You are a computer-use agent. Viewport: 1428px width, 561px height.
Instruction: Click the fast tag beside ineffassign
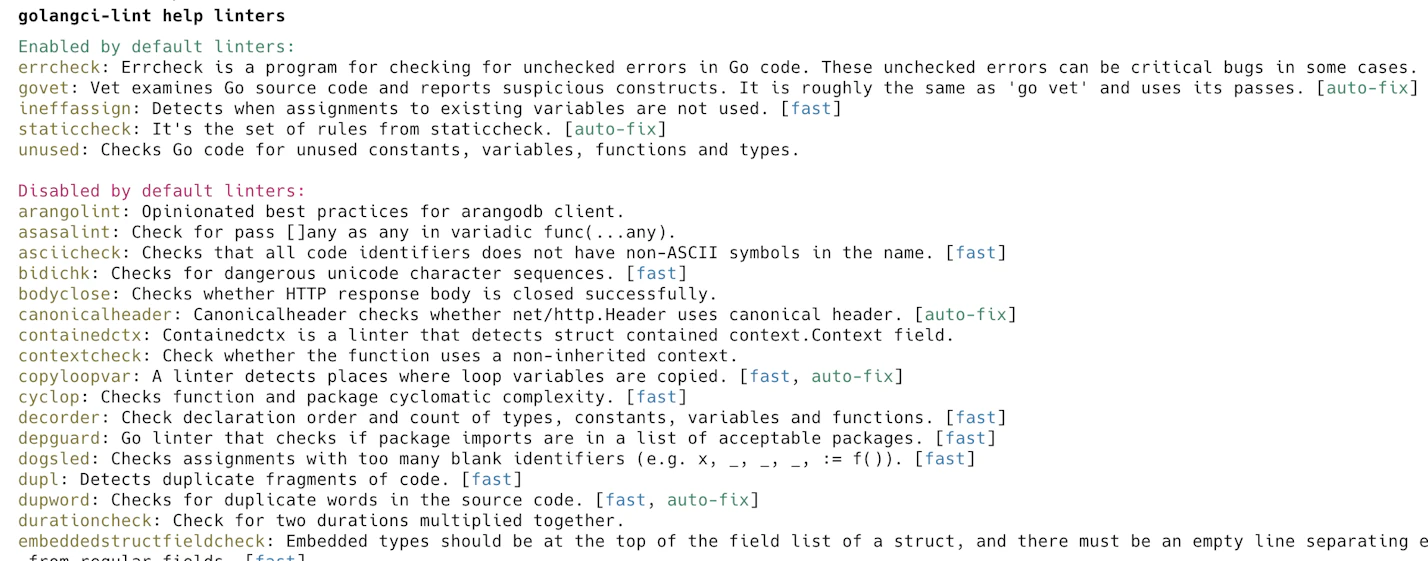pyautogui.click(x=810, y=109)
